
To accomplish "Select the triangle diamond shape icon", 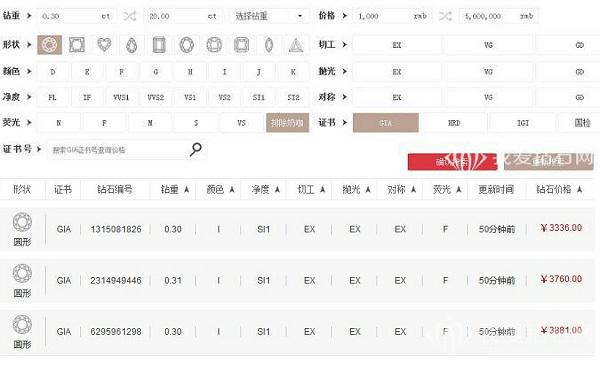I will point(296,45).
